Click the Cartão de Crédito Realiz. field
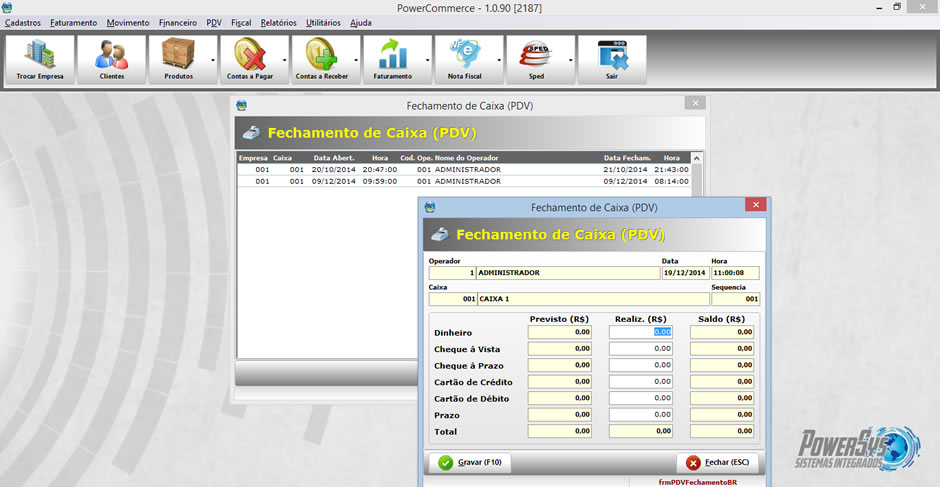 641,381
